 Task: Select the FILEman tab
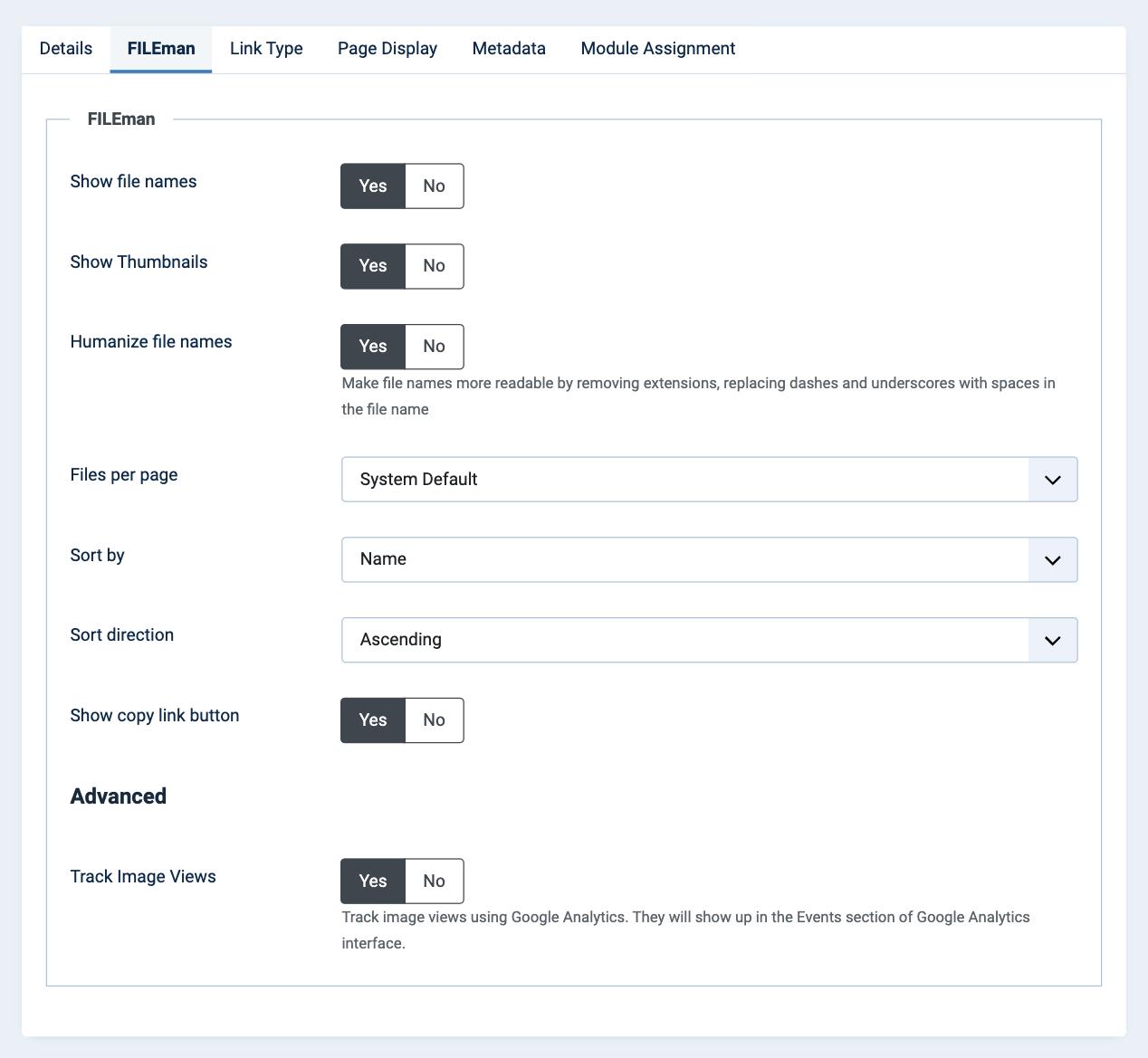(x=161, y=49)
